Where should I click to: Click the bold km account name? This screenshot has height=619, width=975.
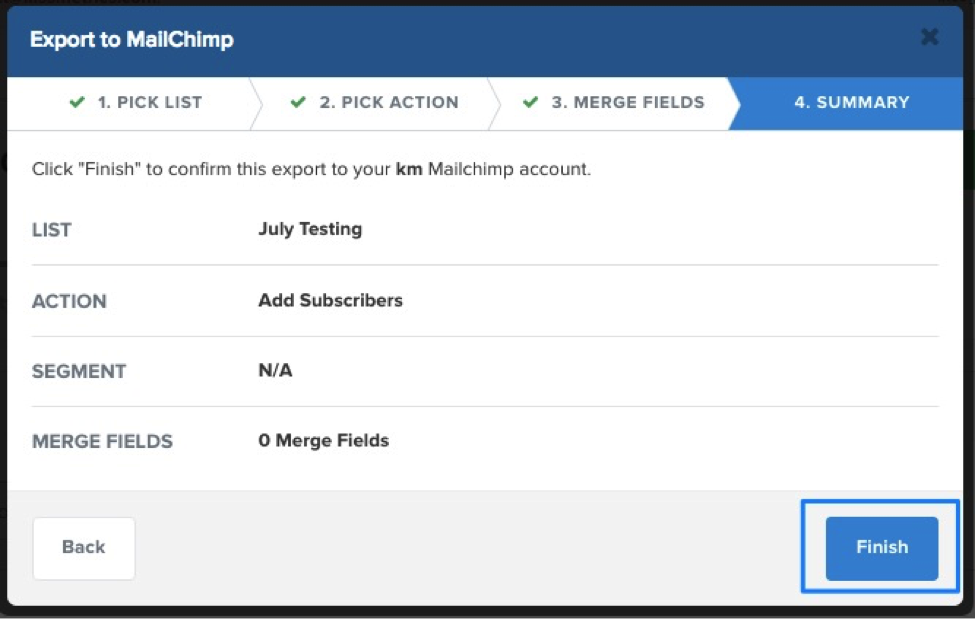(408, 169)
